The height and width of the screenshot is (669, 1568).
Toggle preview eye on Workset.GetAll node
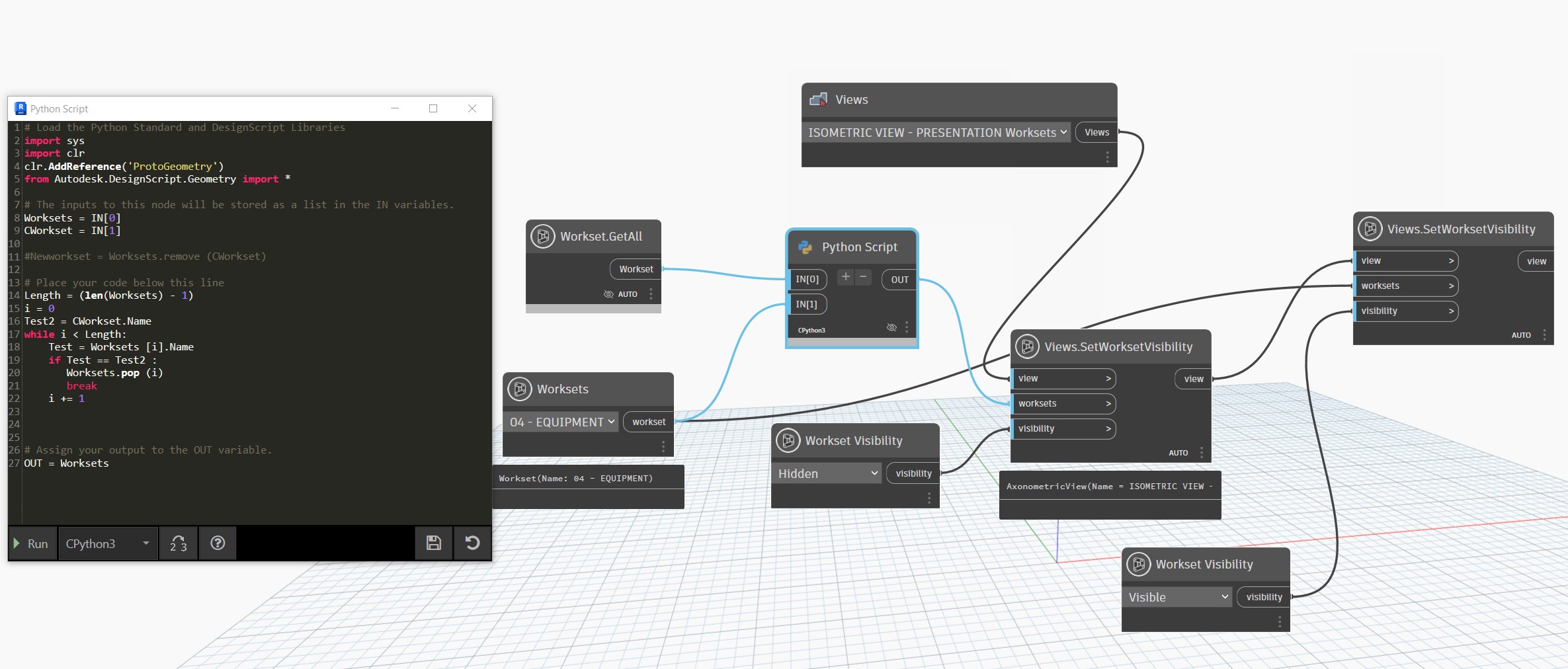coord(608,294)
